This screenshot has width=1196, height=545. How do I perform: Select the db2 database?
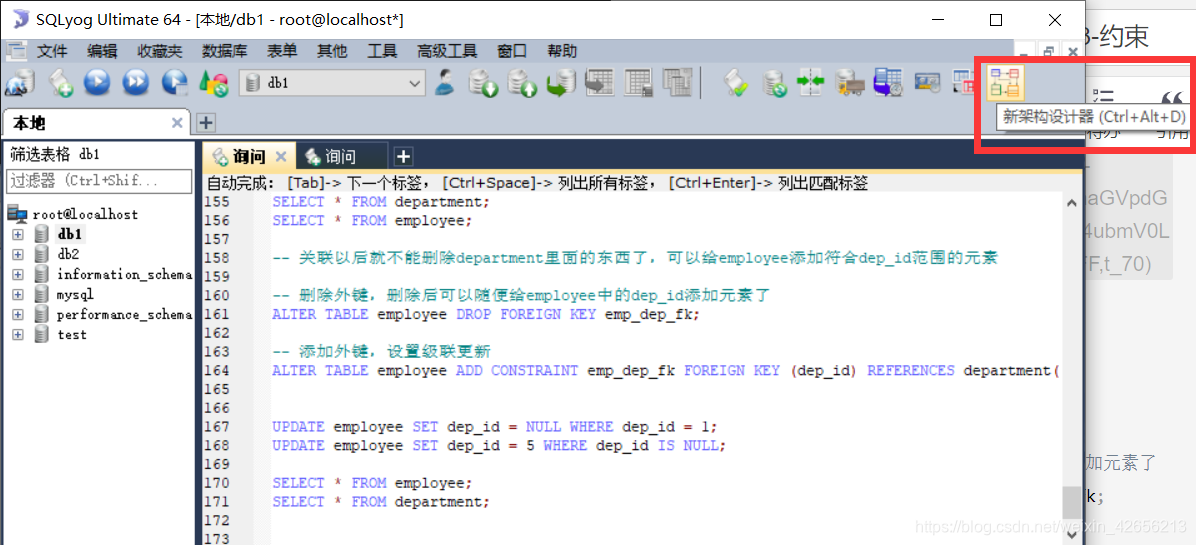(68, 254)
